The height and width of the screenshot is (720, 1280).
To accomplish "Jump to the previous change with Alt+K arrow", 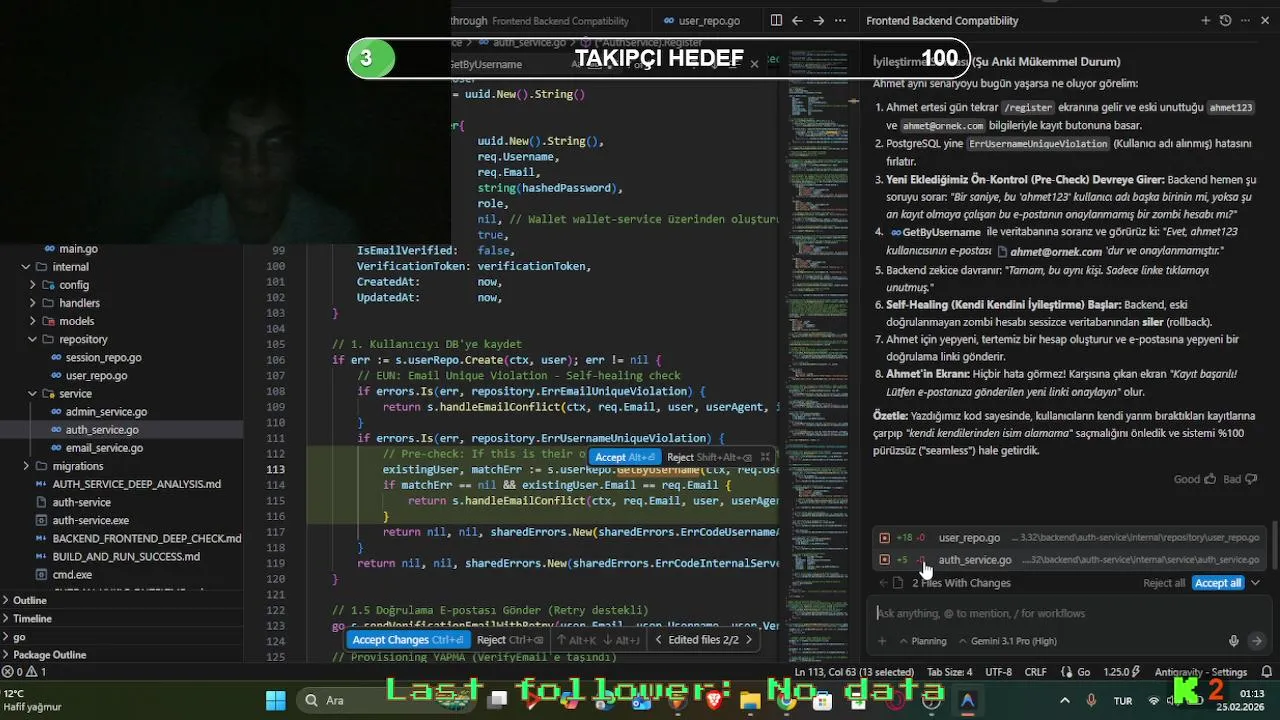I will pyautogui.click(x=578, y=640).
